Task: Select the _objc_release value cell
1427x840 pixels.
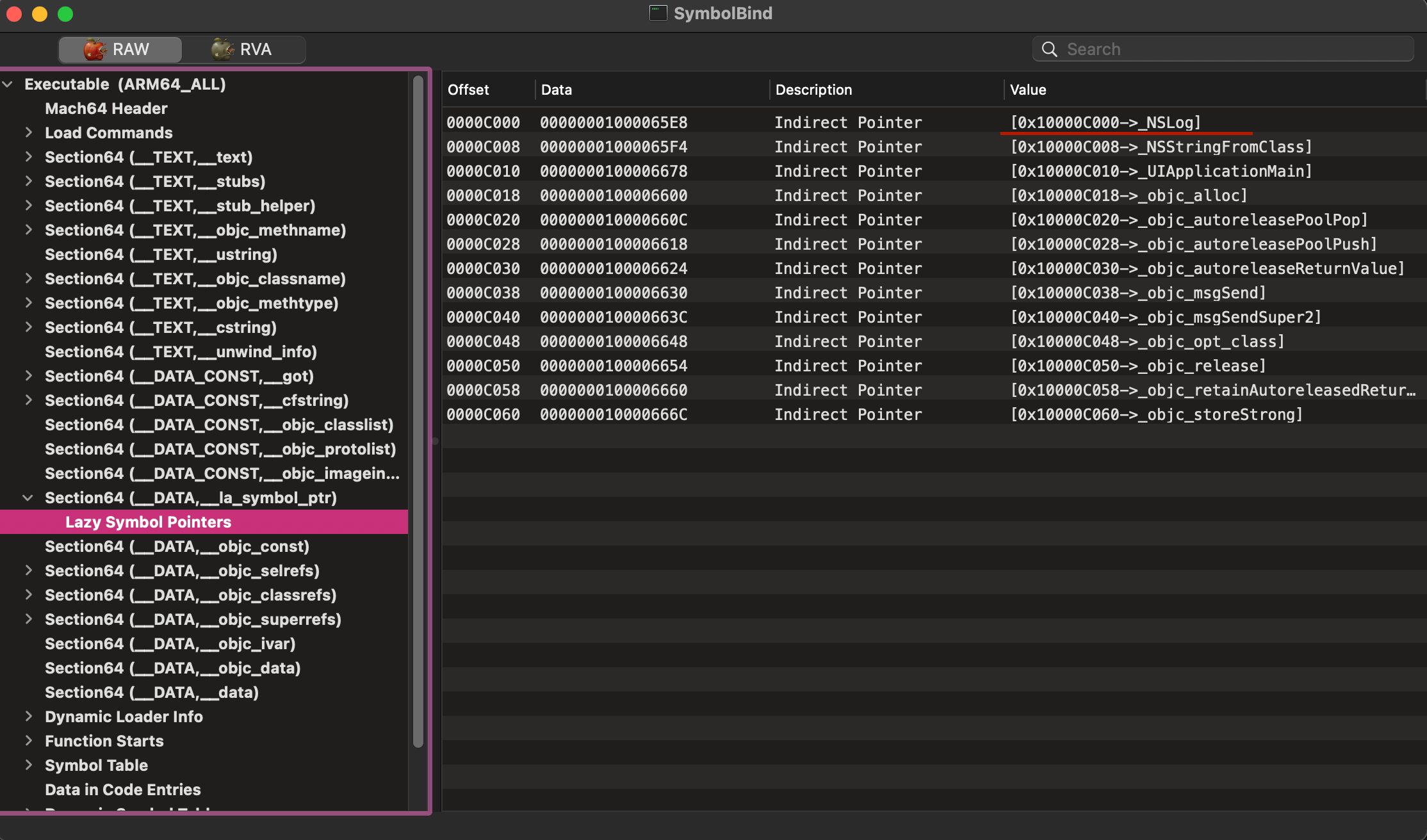Action: point(1138,366)
